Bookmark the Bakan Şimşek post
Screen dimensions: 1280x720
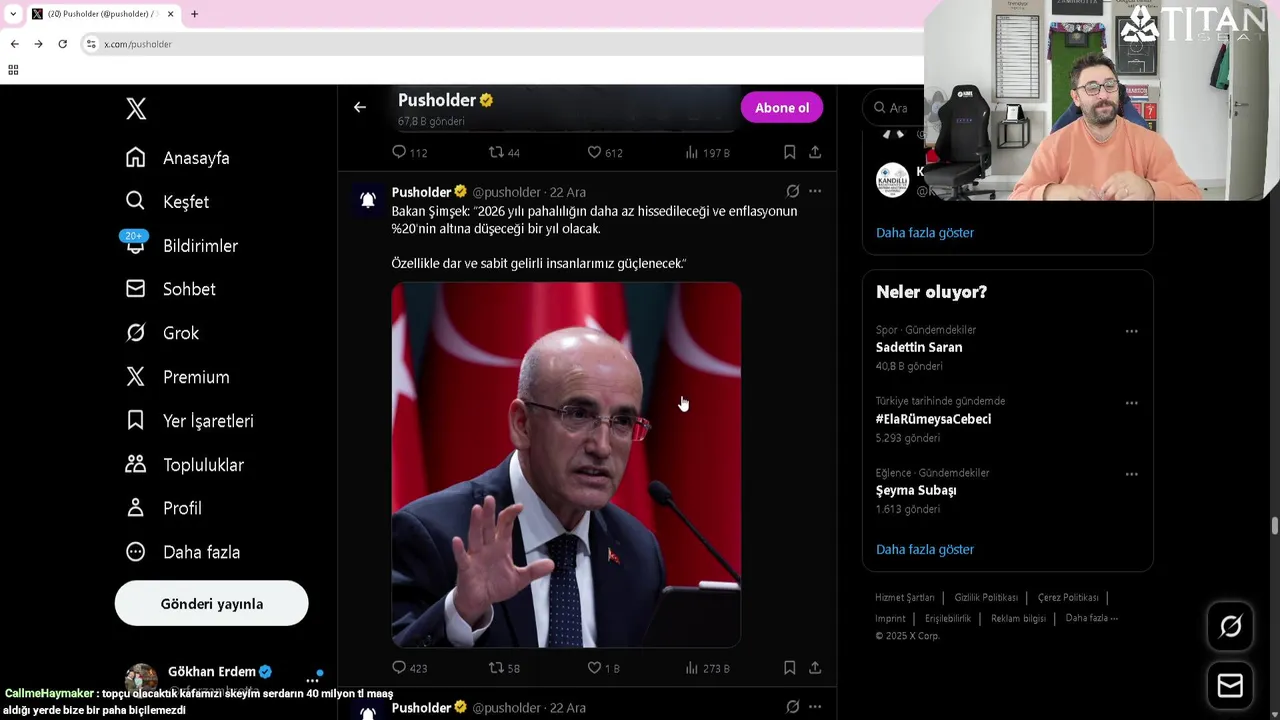[789, 667]
